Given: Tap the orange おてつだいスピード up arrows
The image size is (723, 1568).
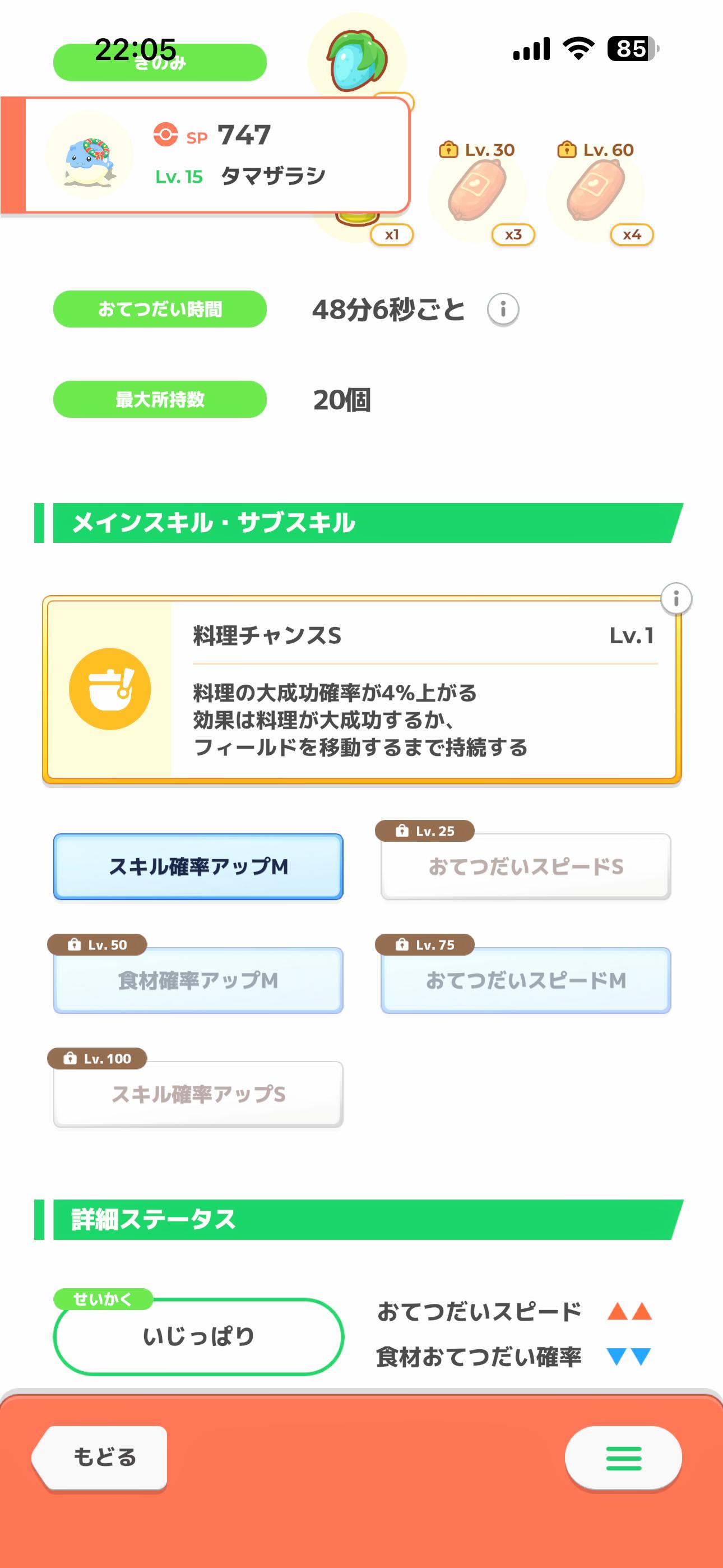Looking at the screenshot, I should [629, 1311].
